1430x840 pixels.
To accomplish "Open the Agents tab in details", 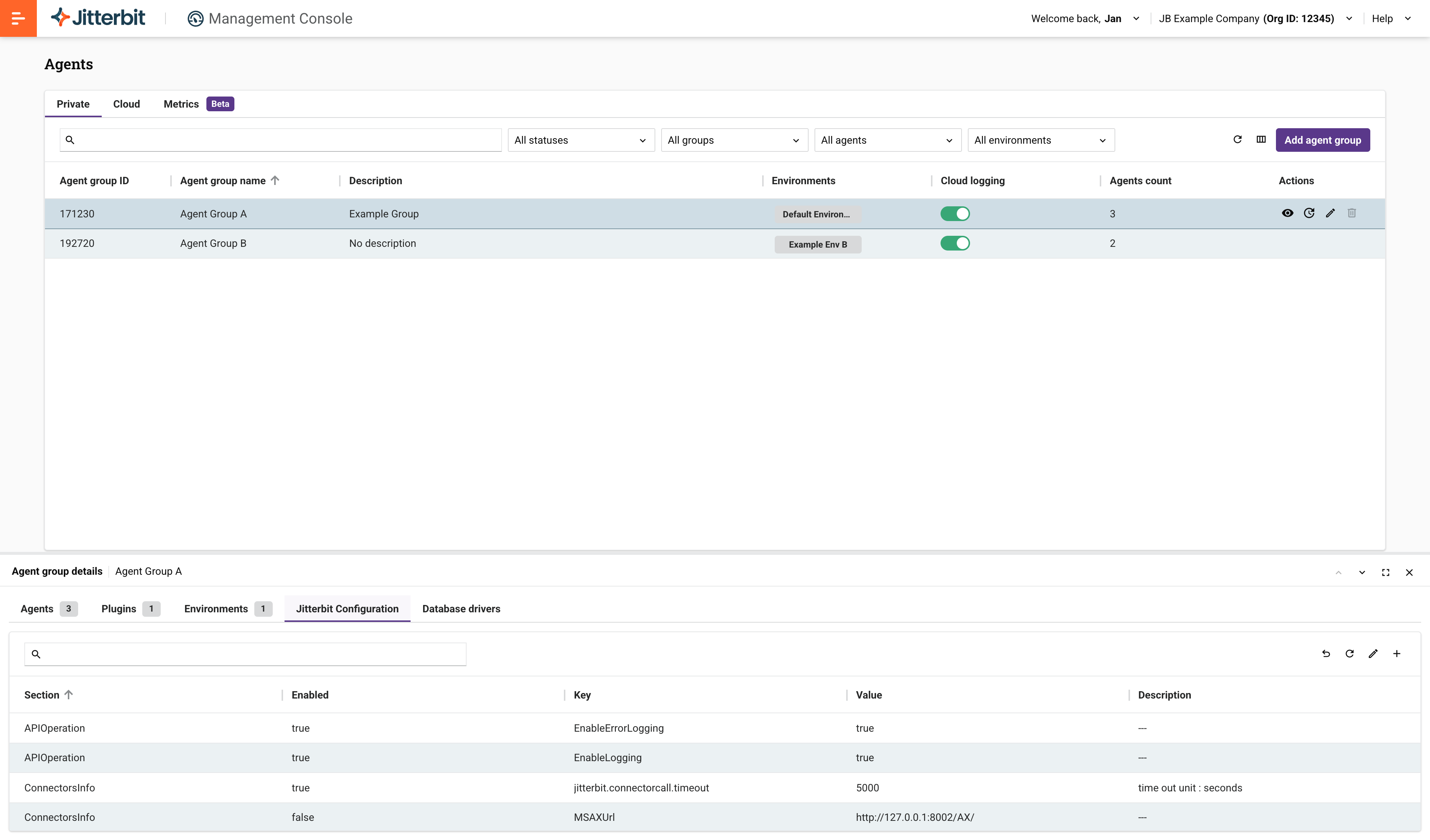I will 49,609.
